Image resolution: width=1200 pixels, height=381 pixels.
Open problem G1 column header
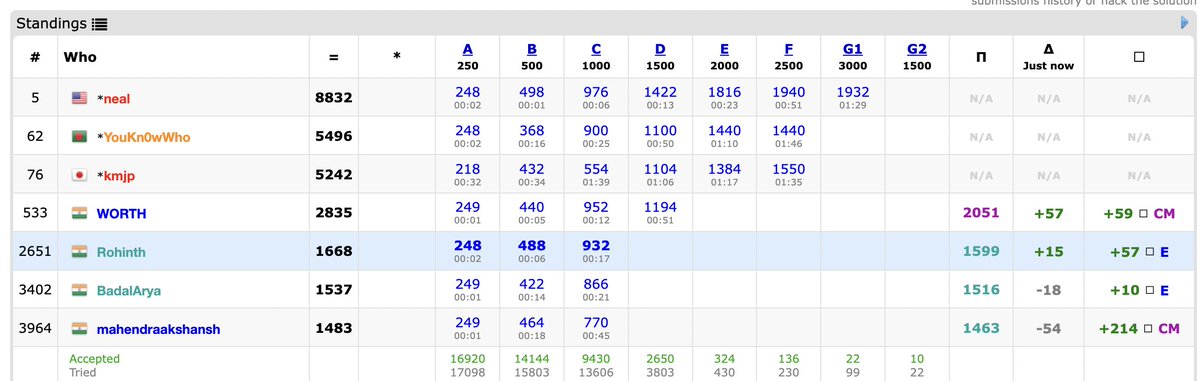852,49
